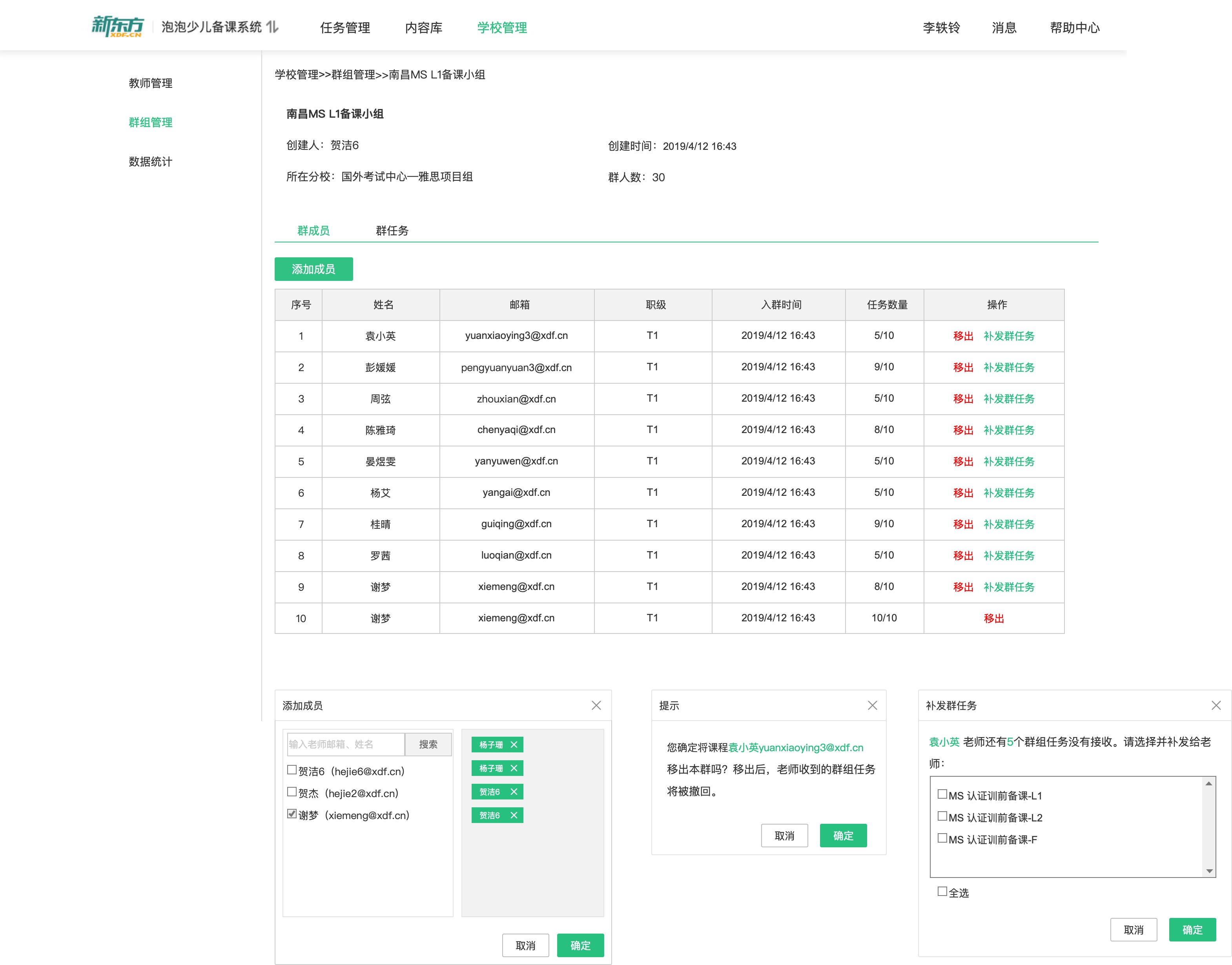1232x965 pixels.
Task: Click the scroll-down arrow in the 补发群任务 list
Action: click(1209, 870)
